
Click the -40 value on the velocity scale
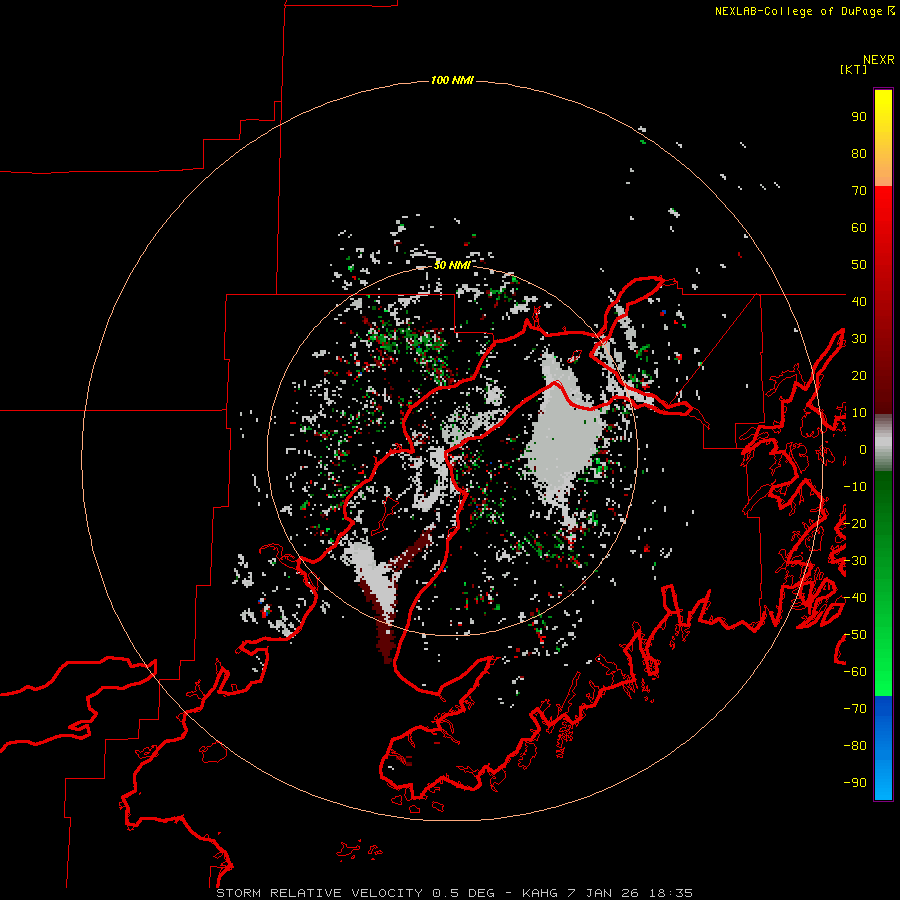(x=855, y=598)
